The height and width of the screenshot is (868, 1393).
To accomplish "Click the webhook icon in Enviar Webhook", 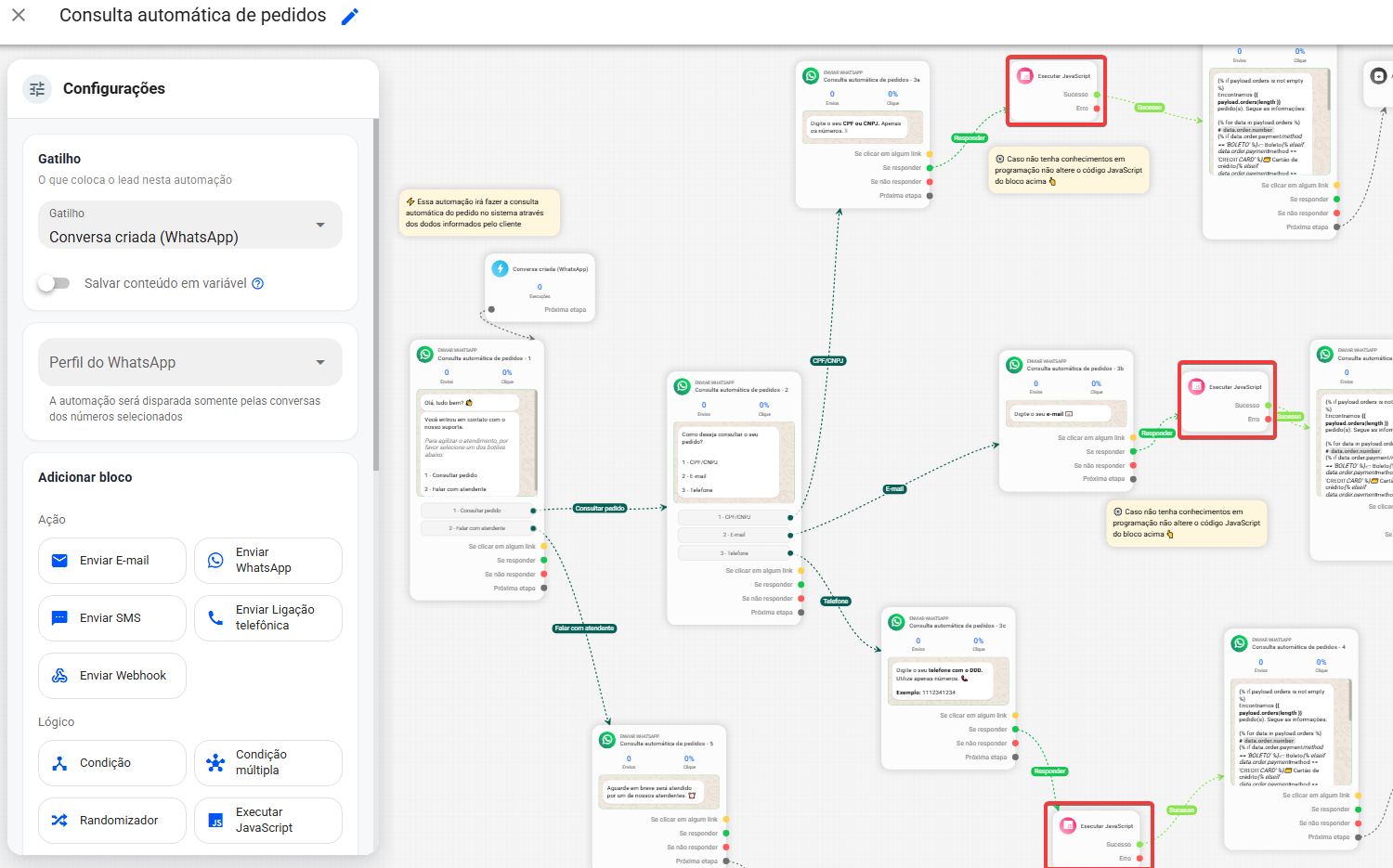I will [59, 676].
